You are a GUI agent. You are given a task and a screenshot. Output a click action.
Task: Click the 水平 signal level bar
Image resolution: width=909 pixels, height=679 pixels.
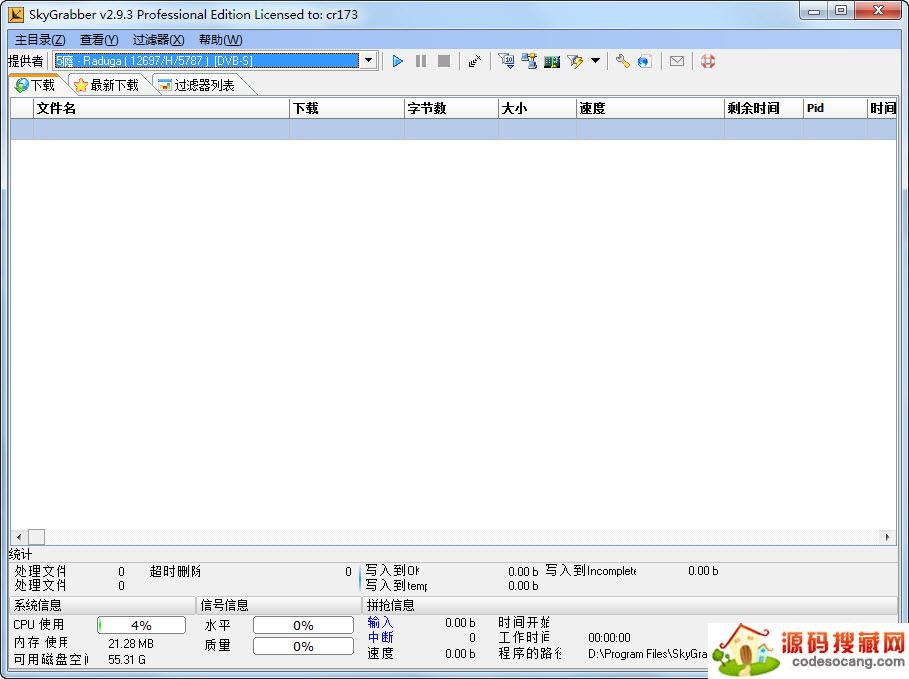303,625
